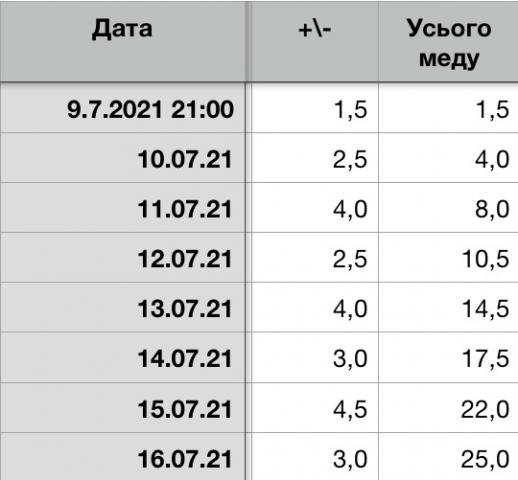Click the 22,0 total cell
Image resolution: width=518 pixels, height=480 pixels.
tap(448, 408)
